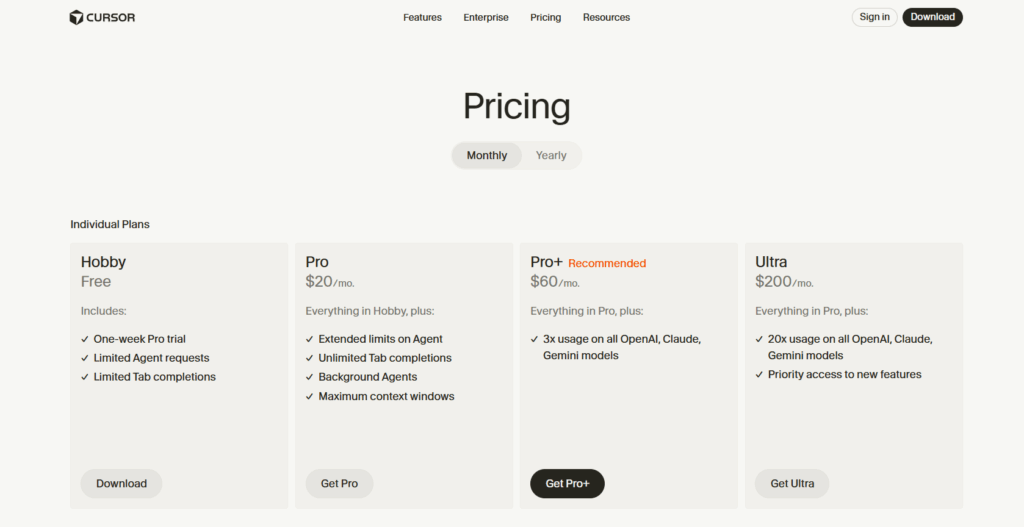Image resolution: width=1024 pixels, height=527 pixels.
Task: Click the Recommended label on Pro+
Action: (x=607, y=263)
